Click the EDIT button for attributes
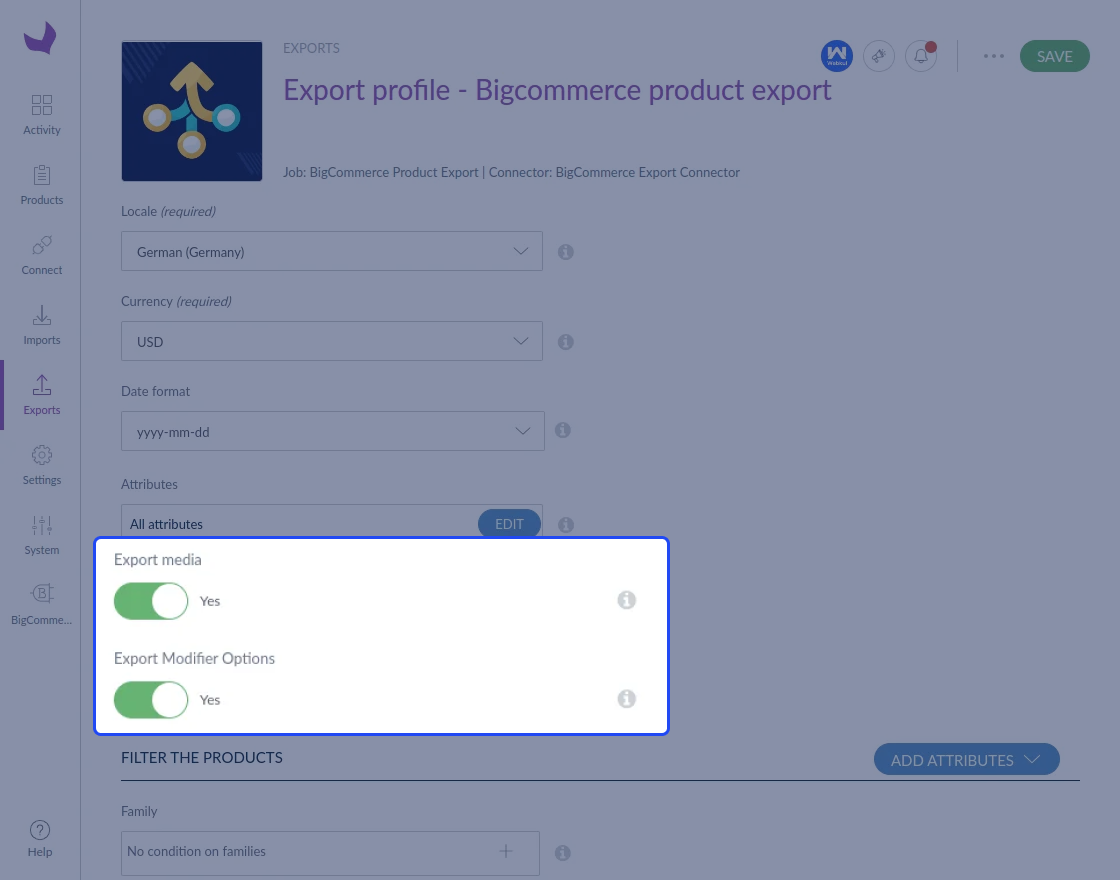1120x880 pixels. coord(509,524)
